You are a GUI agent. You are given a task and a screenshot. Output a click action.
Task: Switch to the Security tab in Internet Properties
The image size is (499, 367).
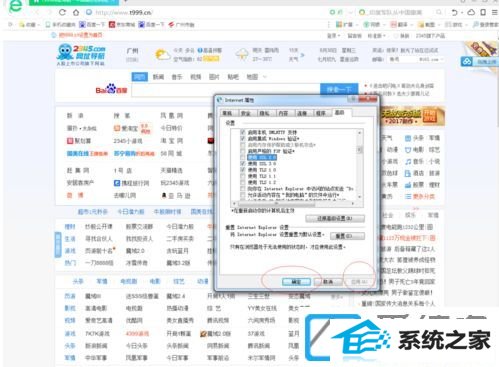click(246, 113)
